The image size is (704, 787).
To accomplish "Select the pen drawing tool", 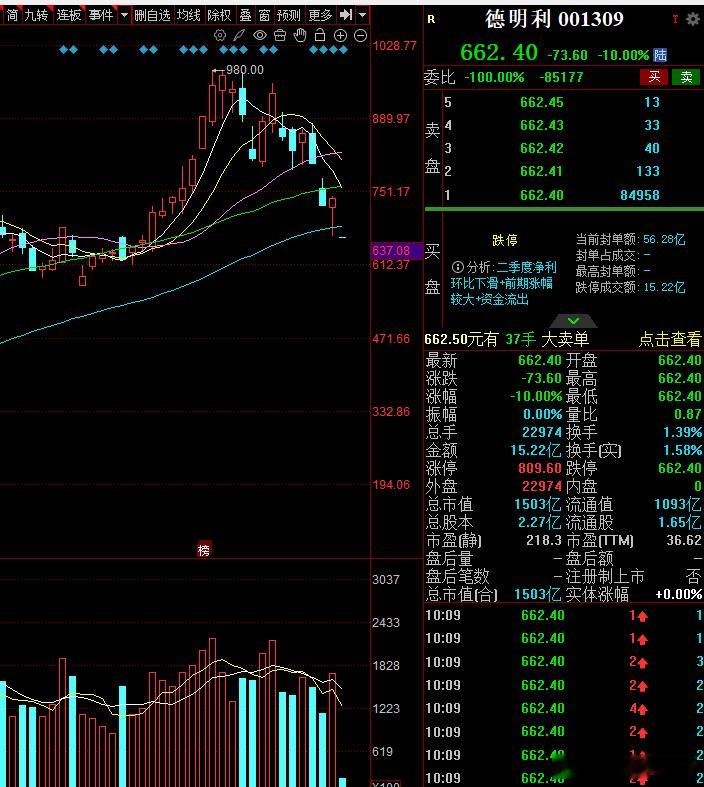I will pyautogui.click(x=239, y=35).
